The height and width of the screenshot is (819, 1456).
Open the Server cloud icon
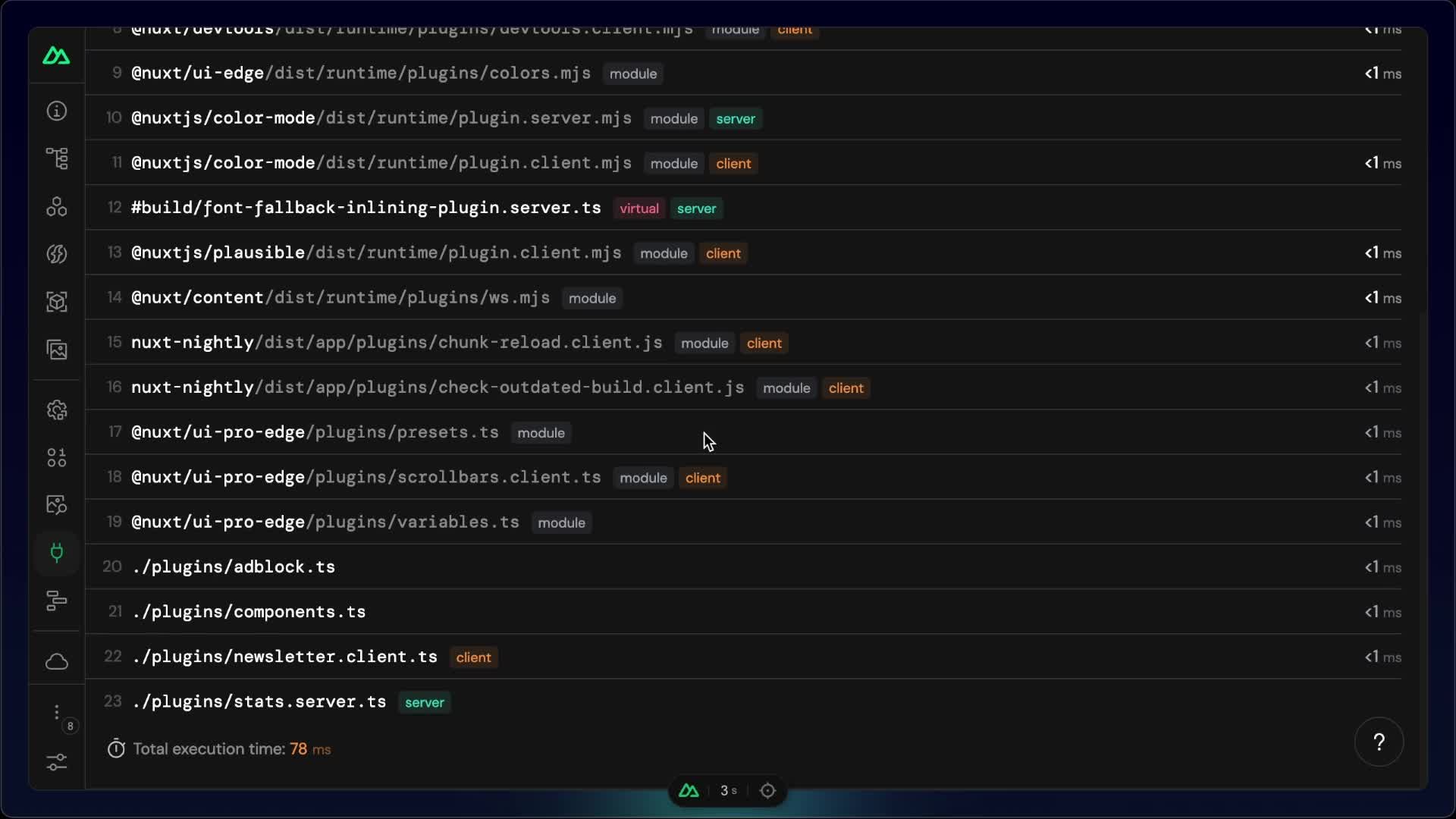57,661
